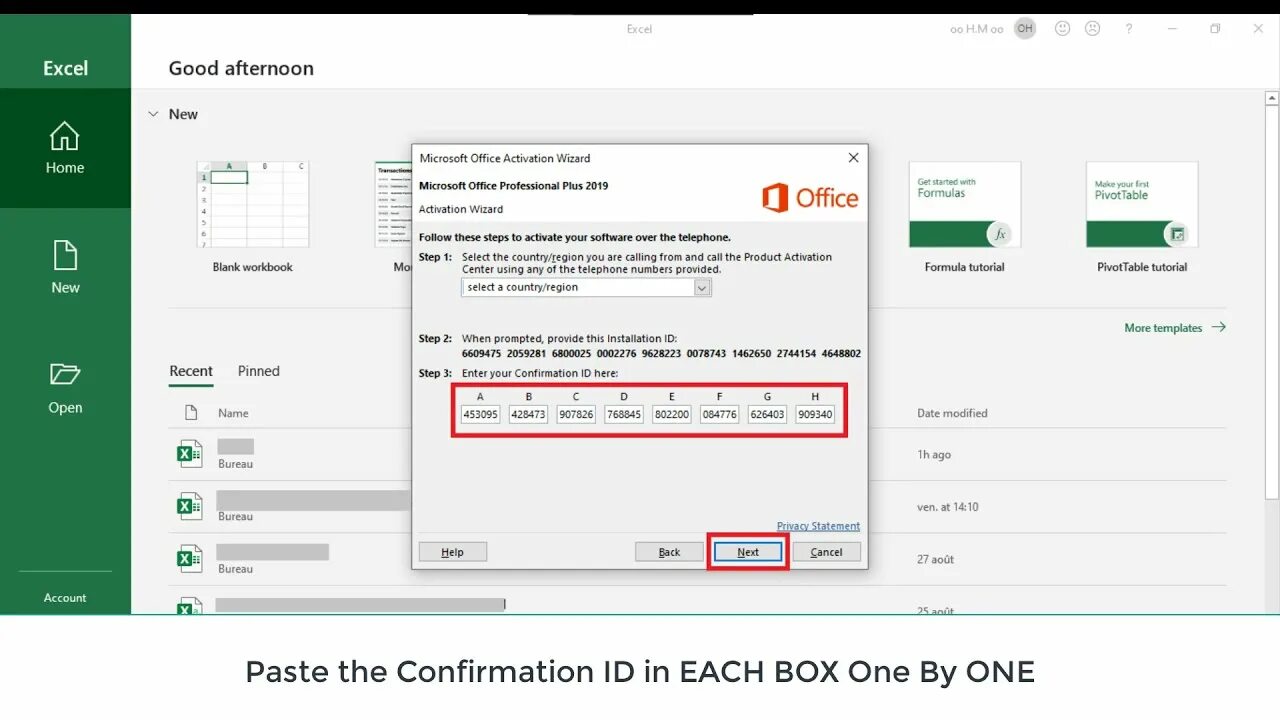Click Confirmation ID field E
The height and width of the screenshot is (720, 1280).
click(671, 414)
